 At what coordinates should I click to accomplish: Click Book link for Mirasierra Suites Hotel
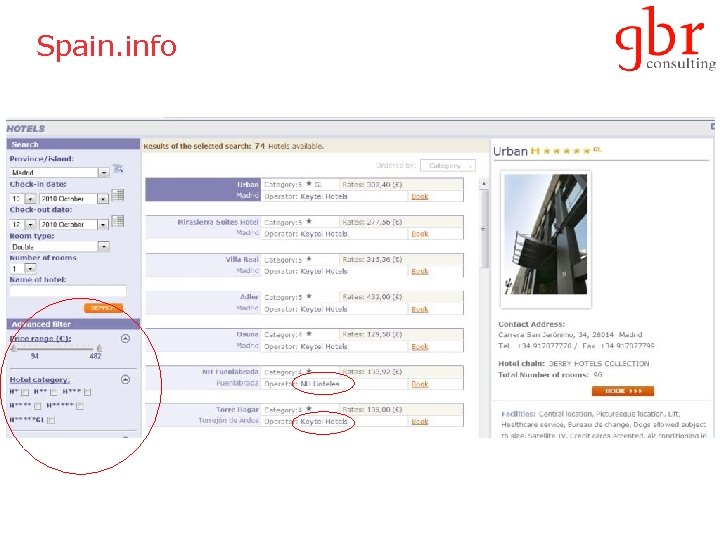pos(420,234)
